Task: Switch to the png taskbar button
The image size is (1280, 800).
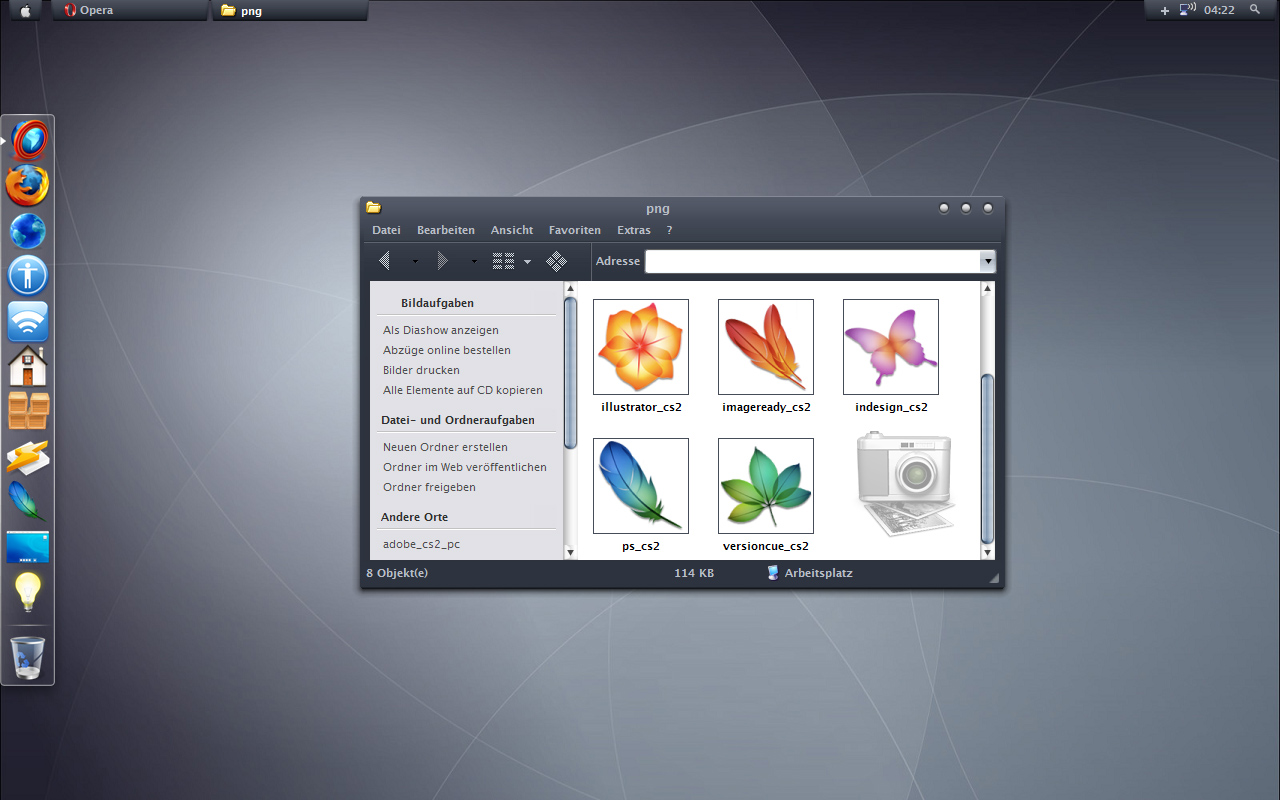Action: [x=290, y=10]
